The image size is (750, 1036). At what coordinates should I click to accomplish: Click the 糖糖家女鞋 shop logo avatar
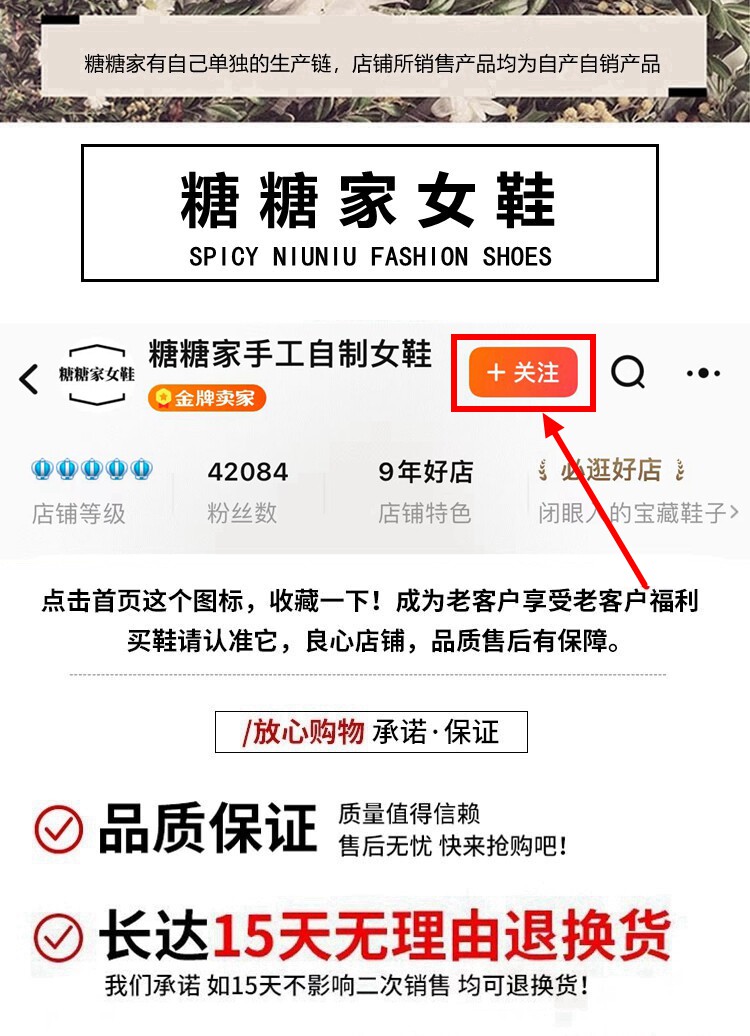click(96, 374)
